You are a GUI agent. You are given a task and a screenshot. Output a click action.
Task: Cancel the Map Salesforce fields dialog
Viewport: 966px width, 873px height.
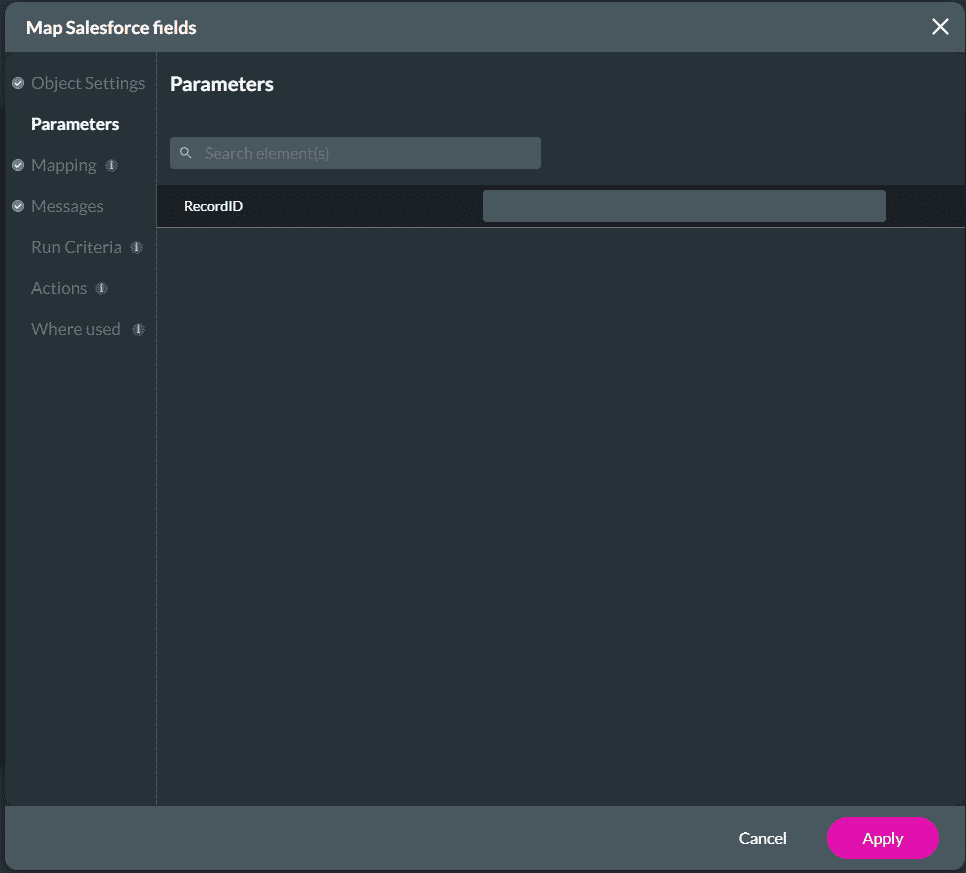[x=762, y=838]
